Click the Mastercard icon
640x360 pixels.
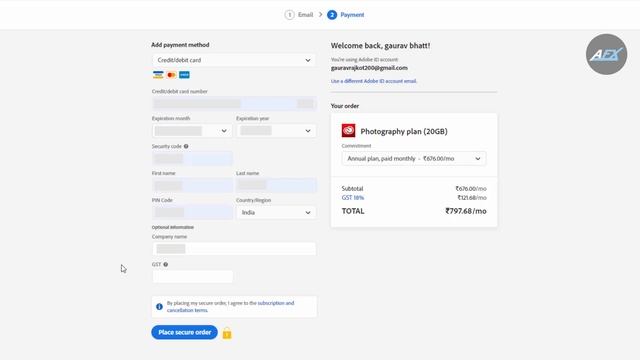click(x=171, y=75)
